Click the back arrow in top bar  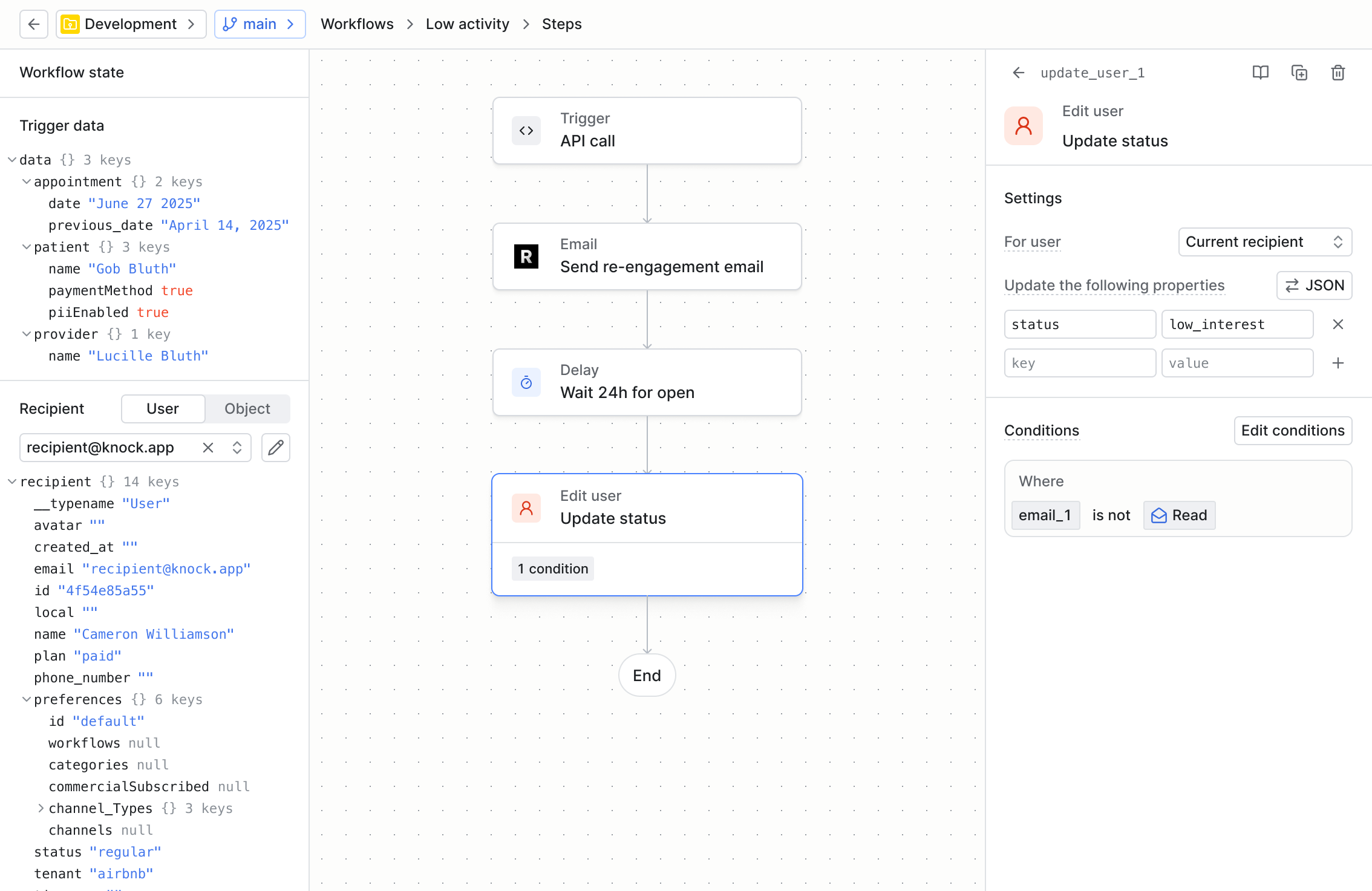pyautogui.click(x=34, y=24)
